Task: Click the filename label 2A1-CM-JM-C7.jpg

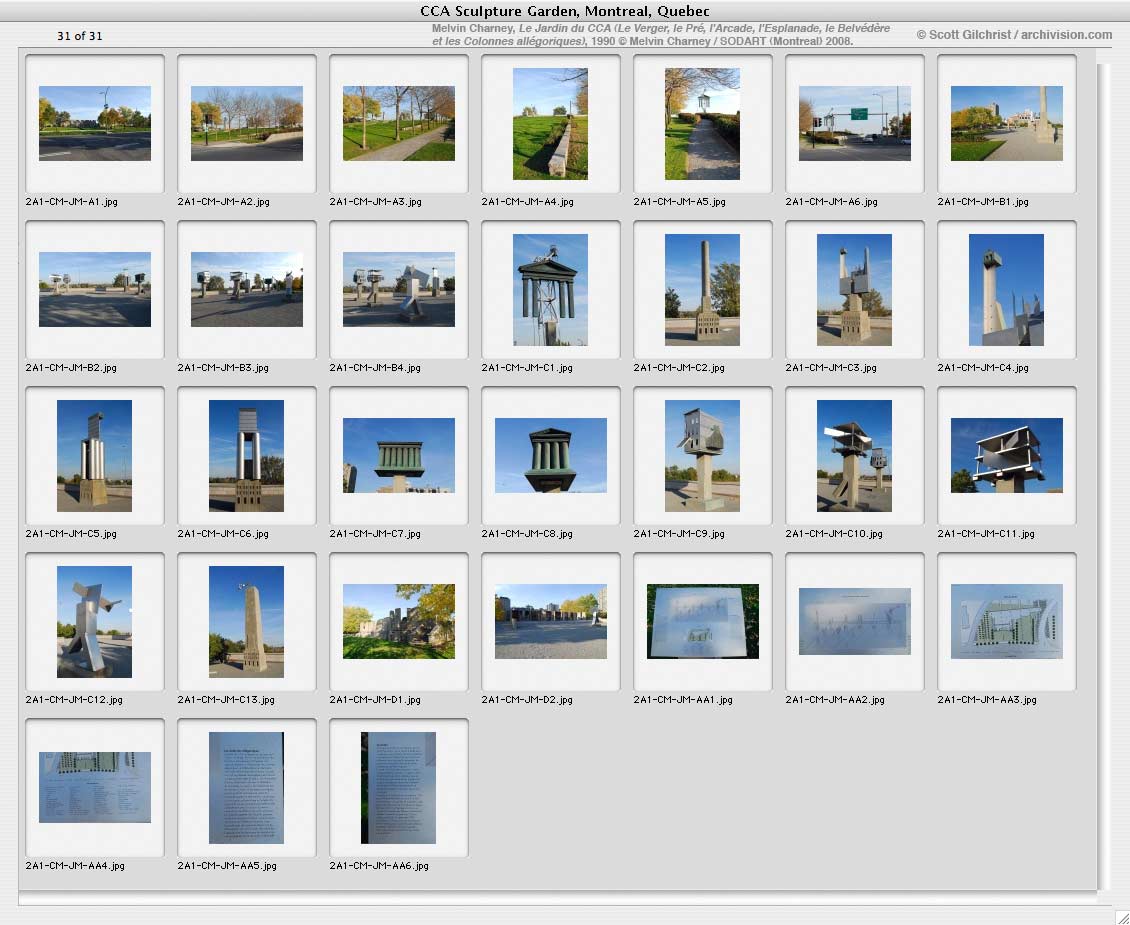Action: pyautogui.click(x=375, y=534)
